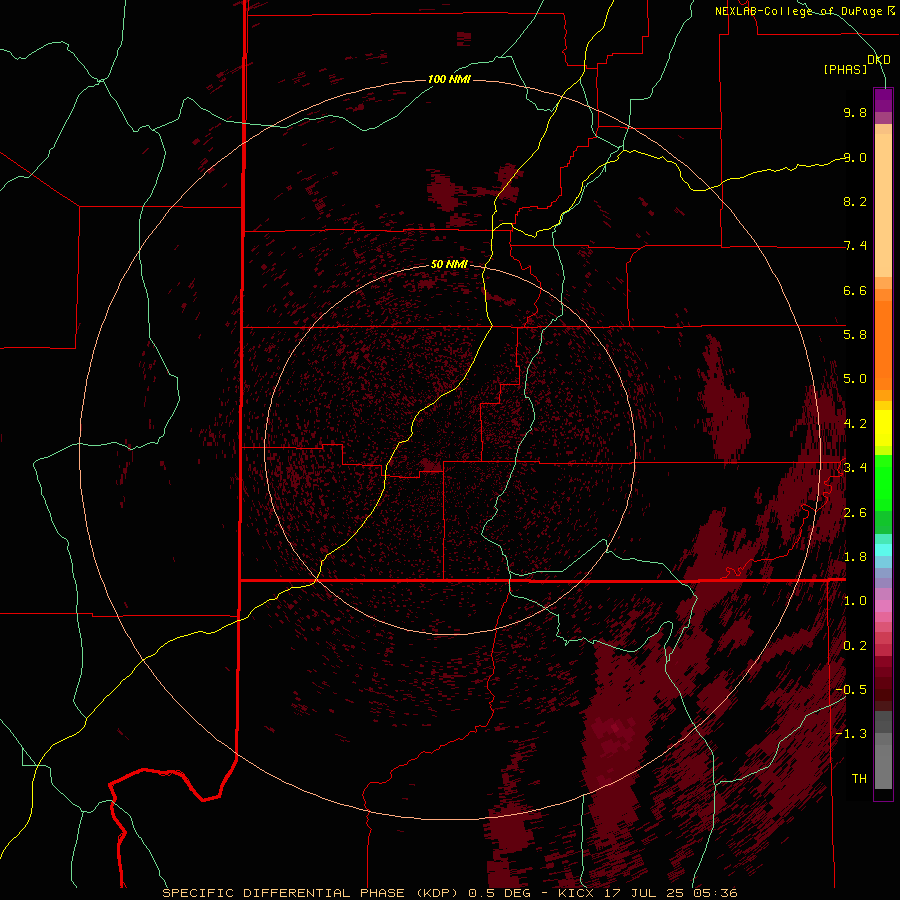This screenshot has height=900, width=900.
Task: Pick the purple swatch atop the color scale
Action: coord(883,100)
